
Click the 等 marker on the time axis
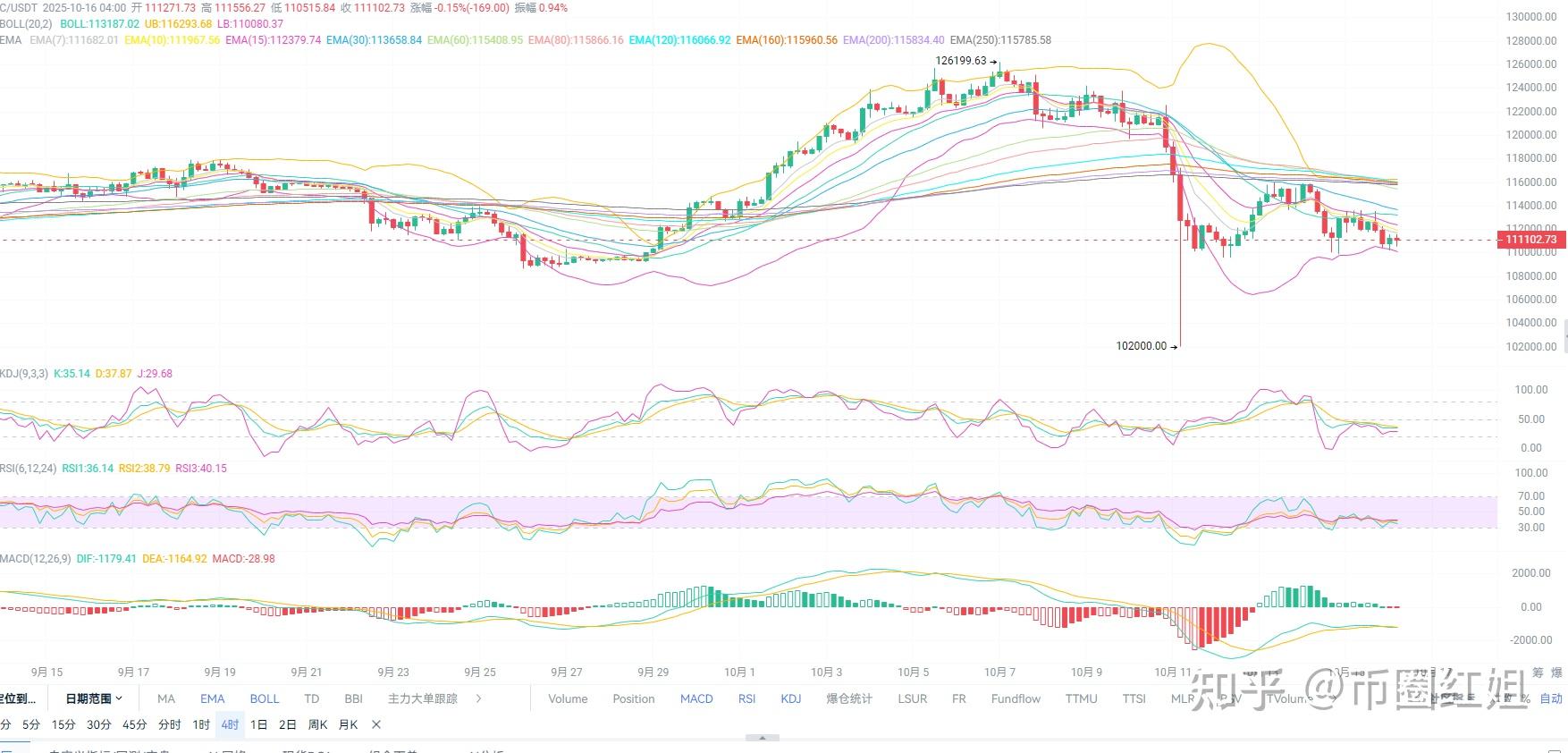coord(1538,673)
